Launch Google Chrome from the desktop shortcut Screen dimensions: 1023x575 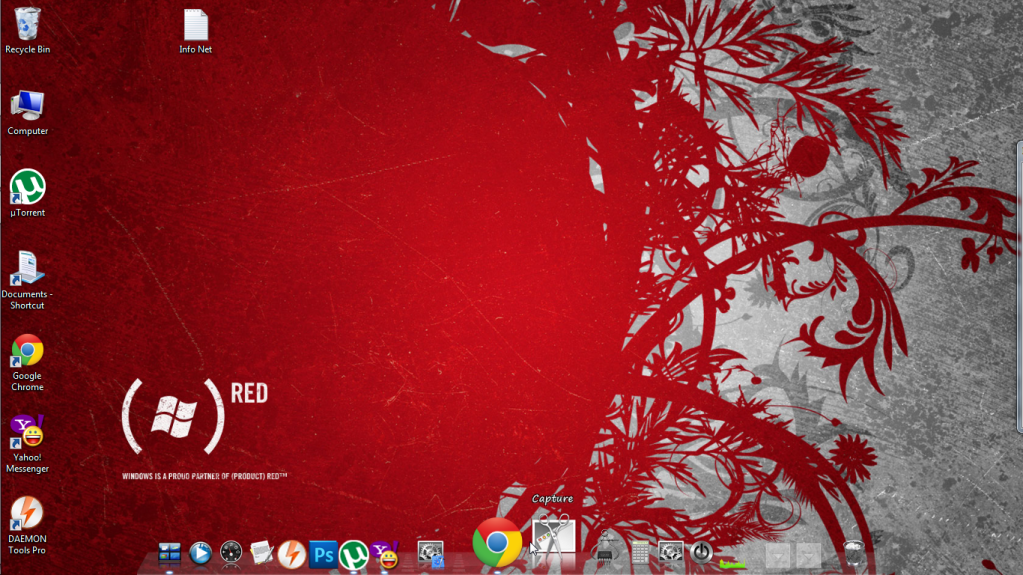click(x=27, y=362)
